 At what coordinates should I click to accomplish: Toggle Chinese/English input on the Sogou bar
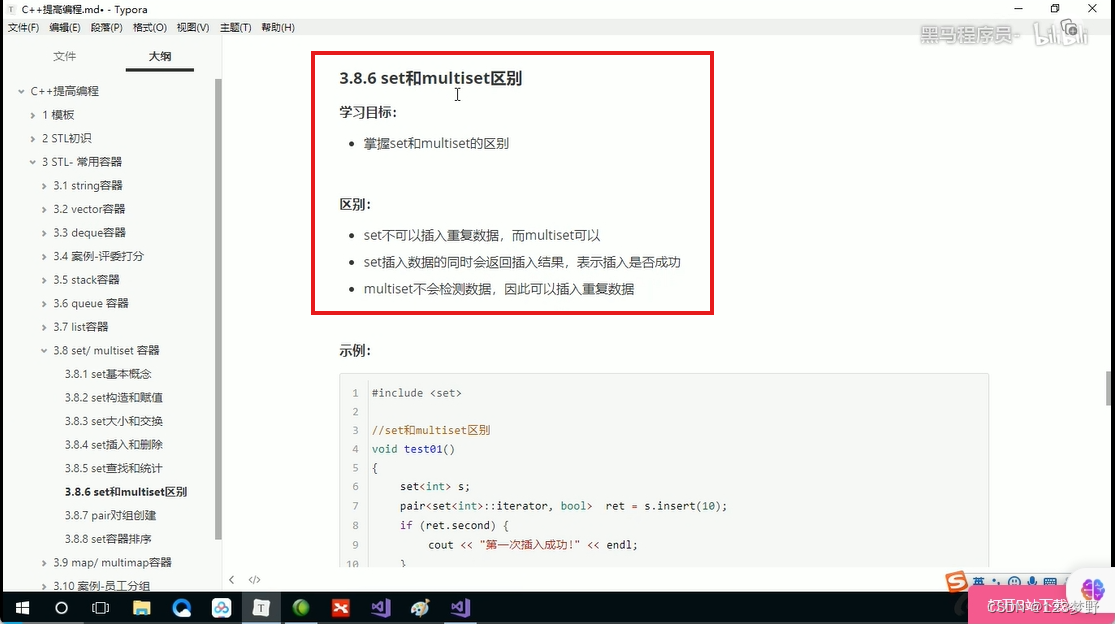pos(979,581)
